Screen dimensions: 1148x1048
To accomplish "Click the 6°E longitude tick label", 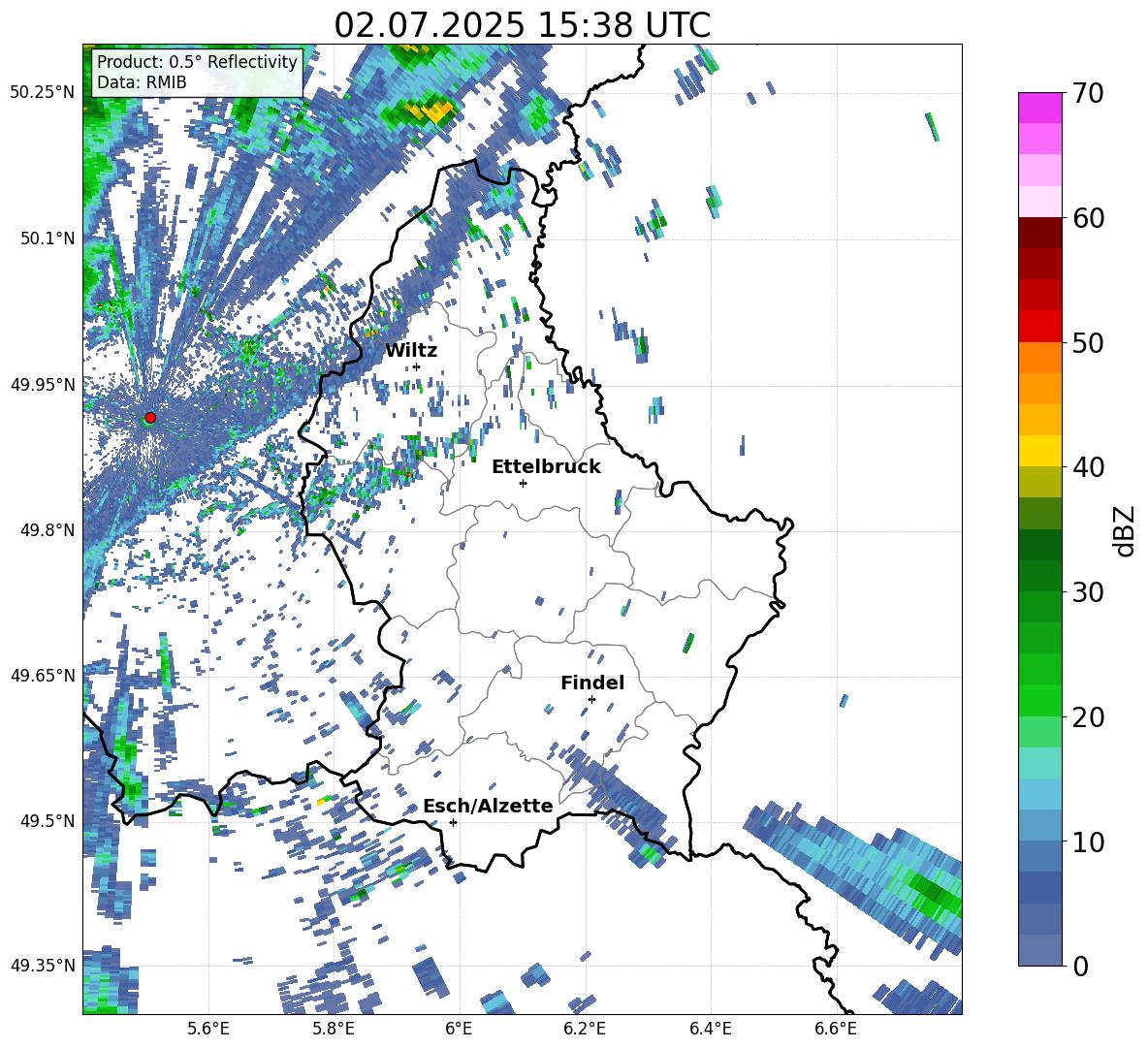I will click(459, 1029).
